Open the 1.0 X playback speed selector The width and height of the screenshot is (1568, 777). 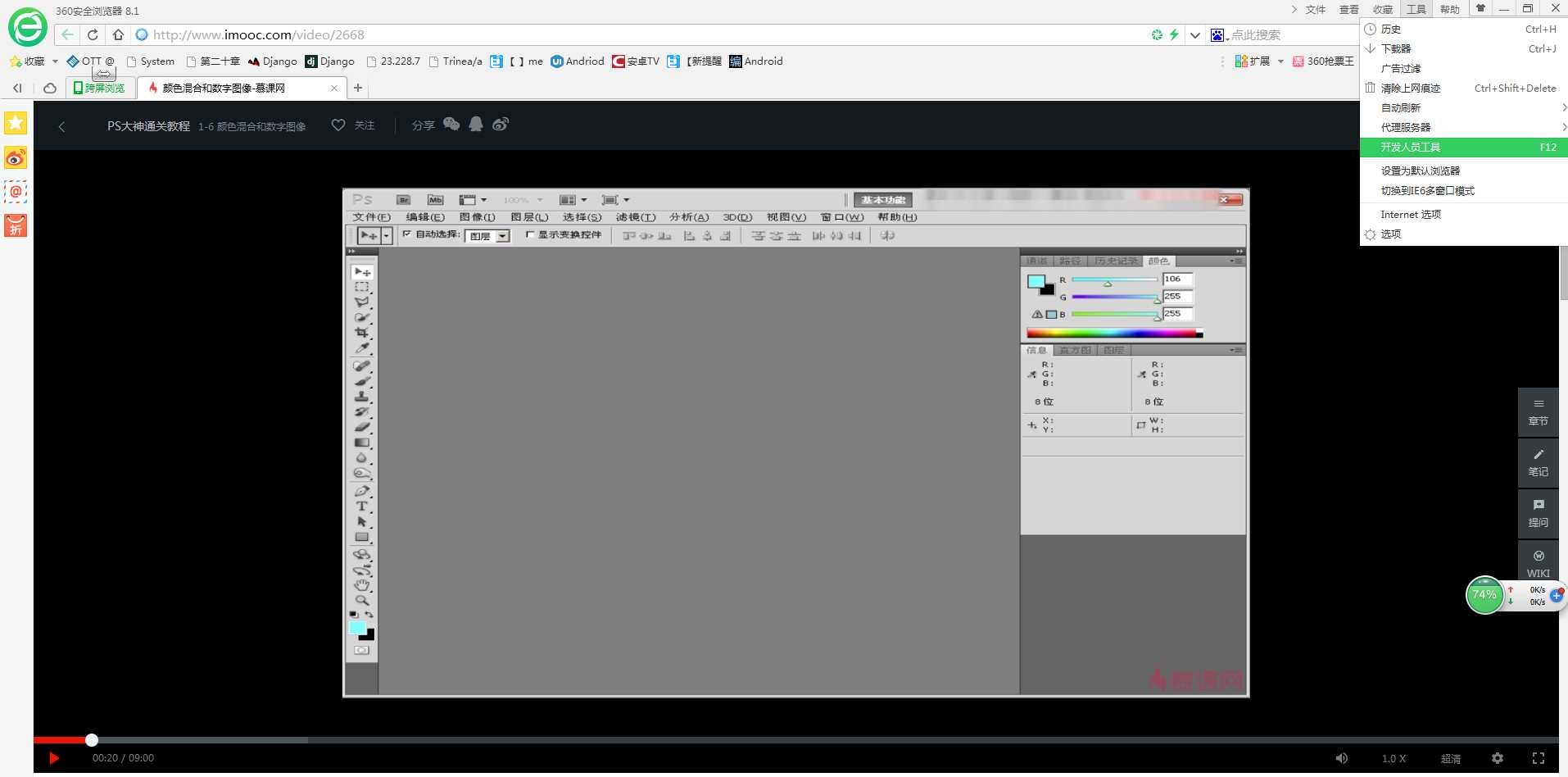(x=1394, y=758)
